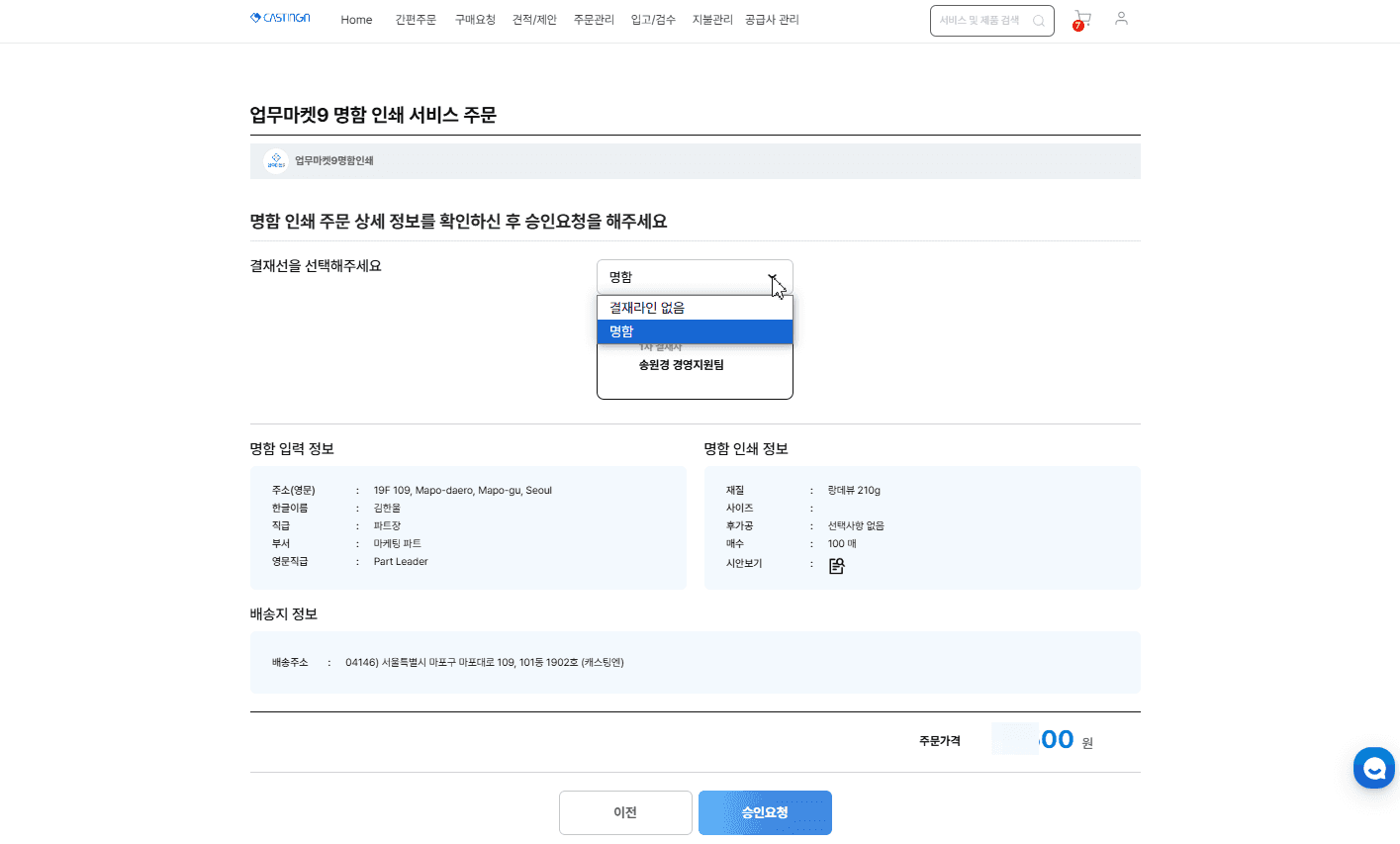Click the '배송지 정보' section title
1400x844 pixels.
pos(284,614)
